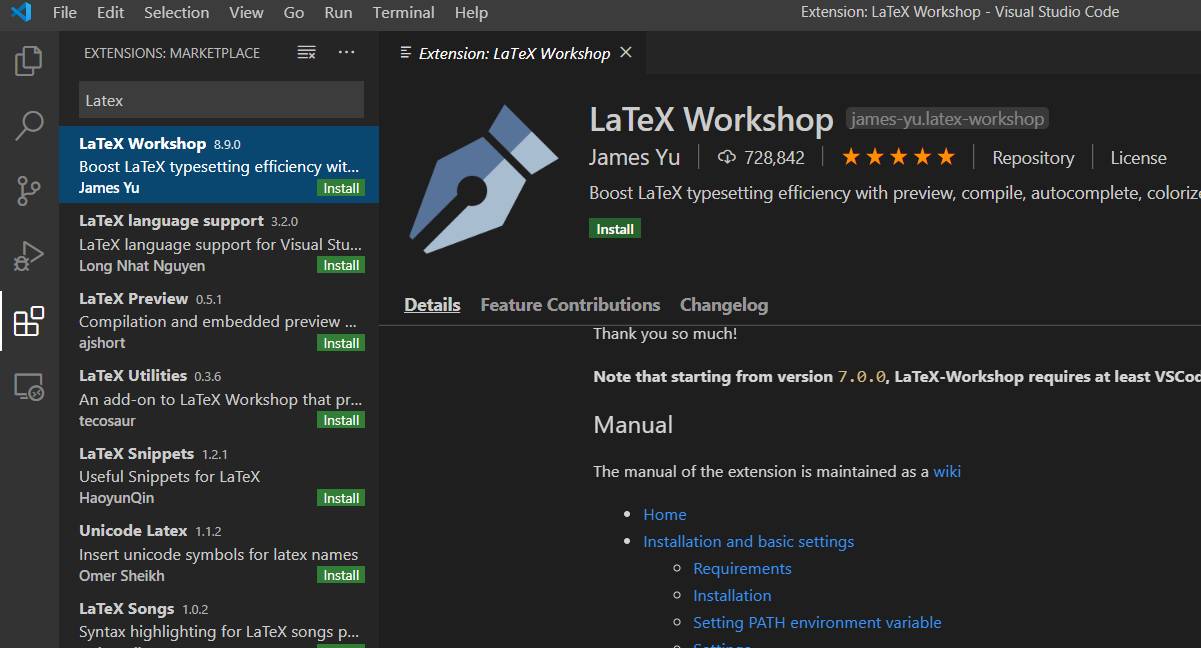This screenshot has height=648, width=1201.
Task: Open the wiki link in Manual section
Action: [947, 471]
